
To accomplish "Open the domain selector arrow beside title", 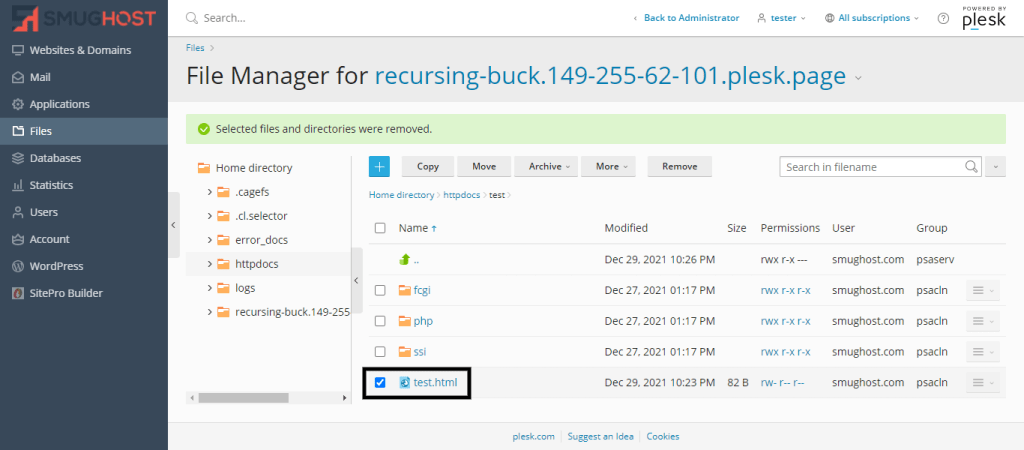I will click(858, 78).
